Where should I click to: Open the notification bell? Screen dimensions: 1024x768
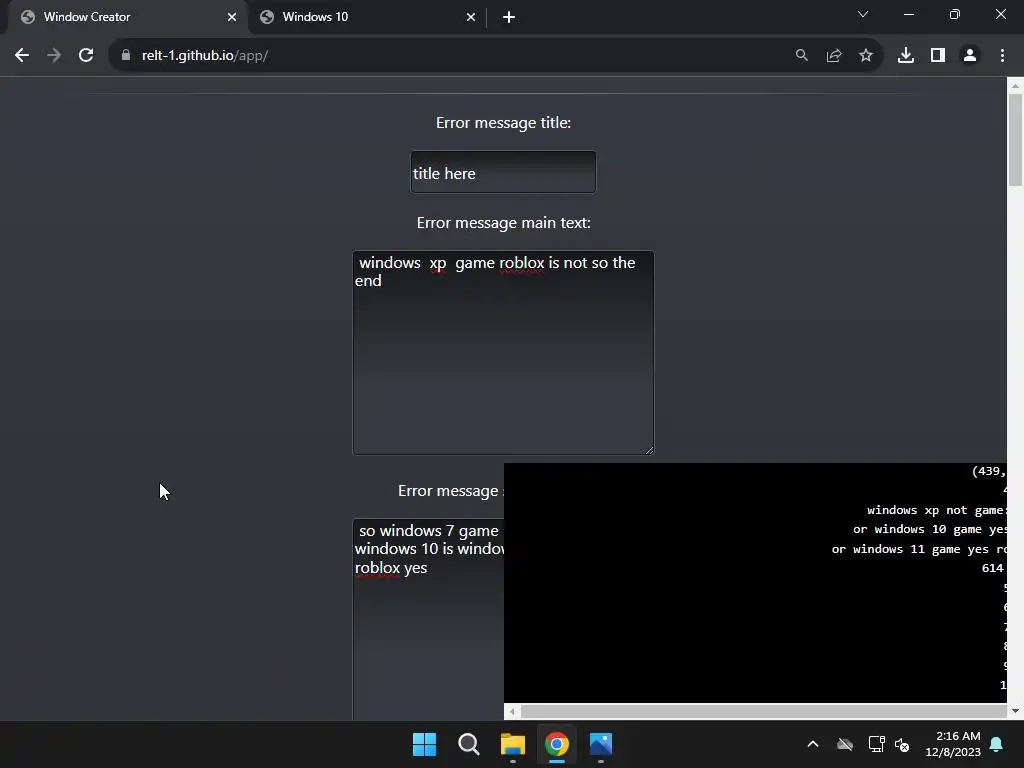(x=997, y=744)
